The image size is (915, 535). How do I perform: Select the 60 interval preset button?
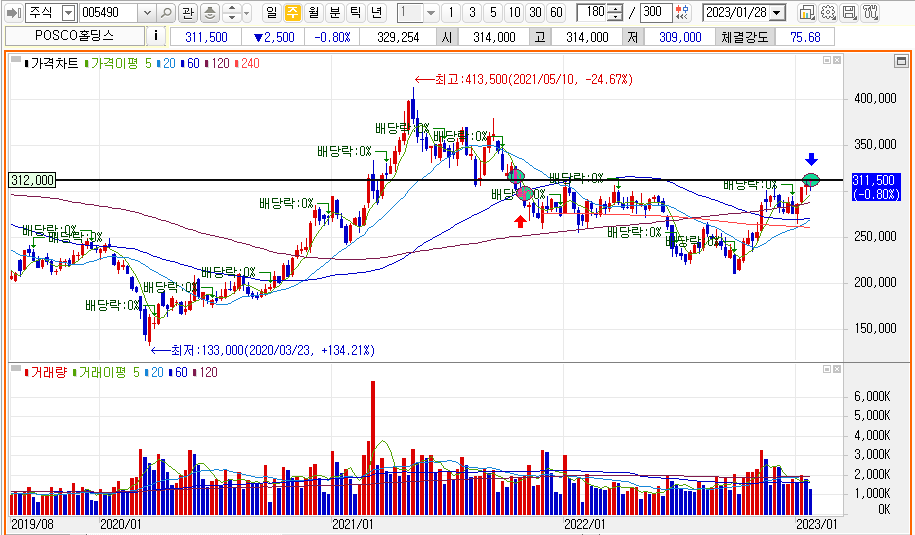click(x=556, y=12)
